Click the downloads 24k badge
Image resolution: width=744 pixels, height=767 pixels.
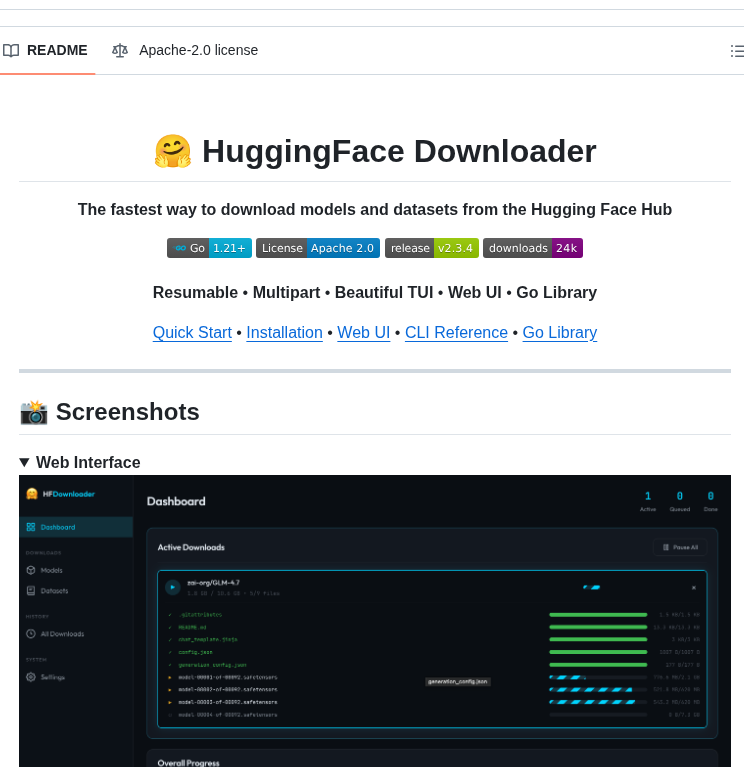coord(533,248)
